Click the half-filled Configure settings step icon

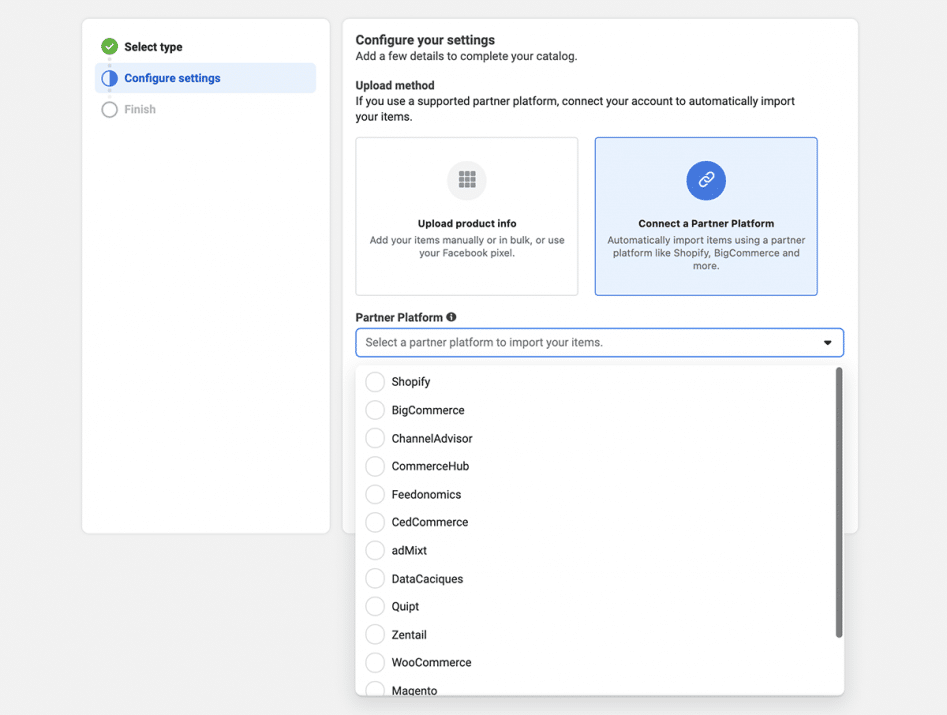pyautogui.click(x=110, y=78)
